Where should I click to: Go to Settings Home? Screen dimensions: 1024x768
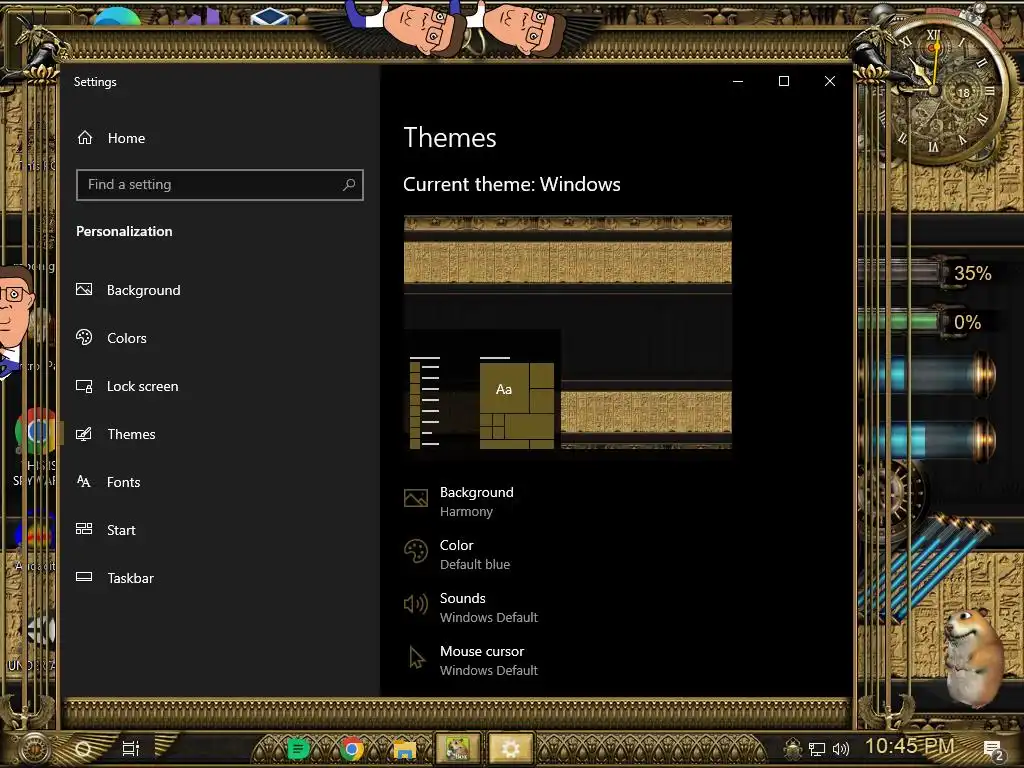(x=111, y=138)
